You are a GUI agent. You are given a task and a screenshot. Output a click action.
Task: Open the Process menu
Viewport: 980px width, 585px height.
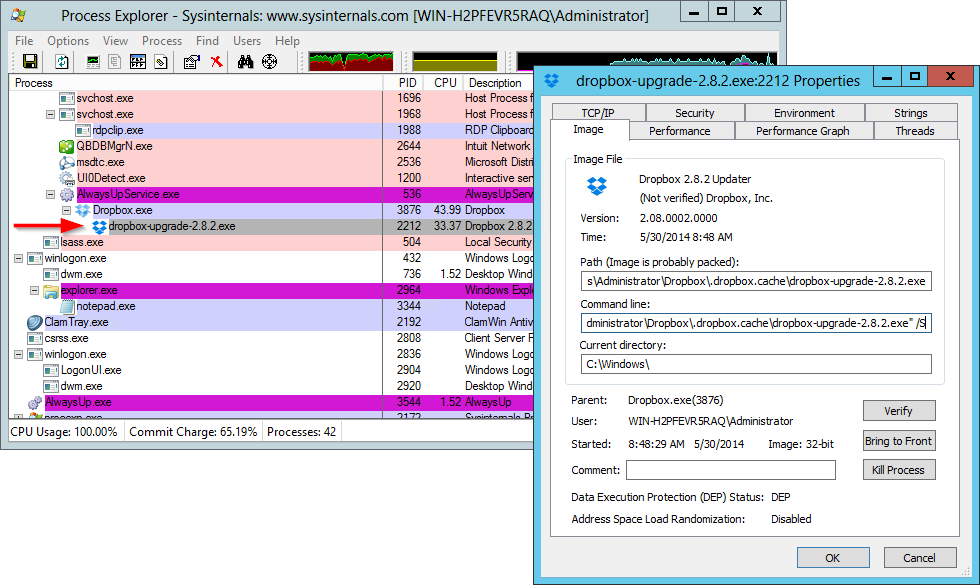(x=162, y=41)
